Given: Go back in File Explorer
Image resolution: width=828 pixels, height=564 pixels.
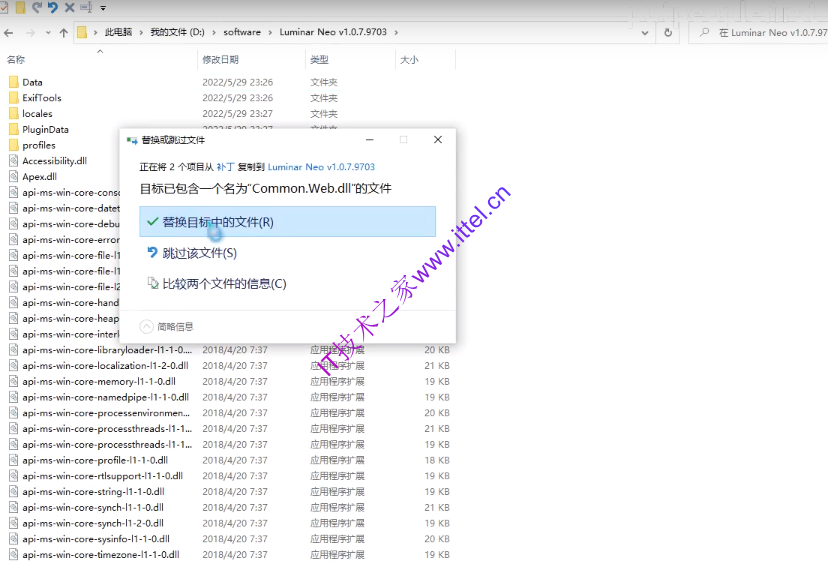Looking at the screenshot, I should pyautogui.click(x=8, y=33).
